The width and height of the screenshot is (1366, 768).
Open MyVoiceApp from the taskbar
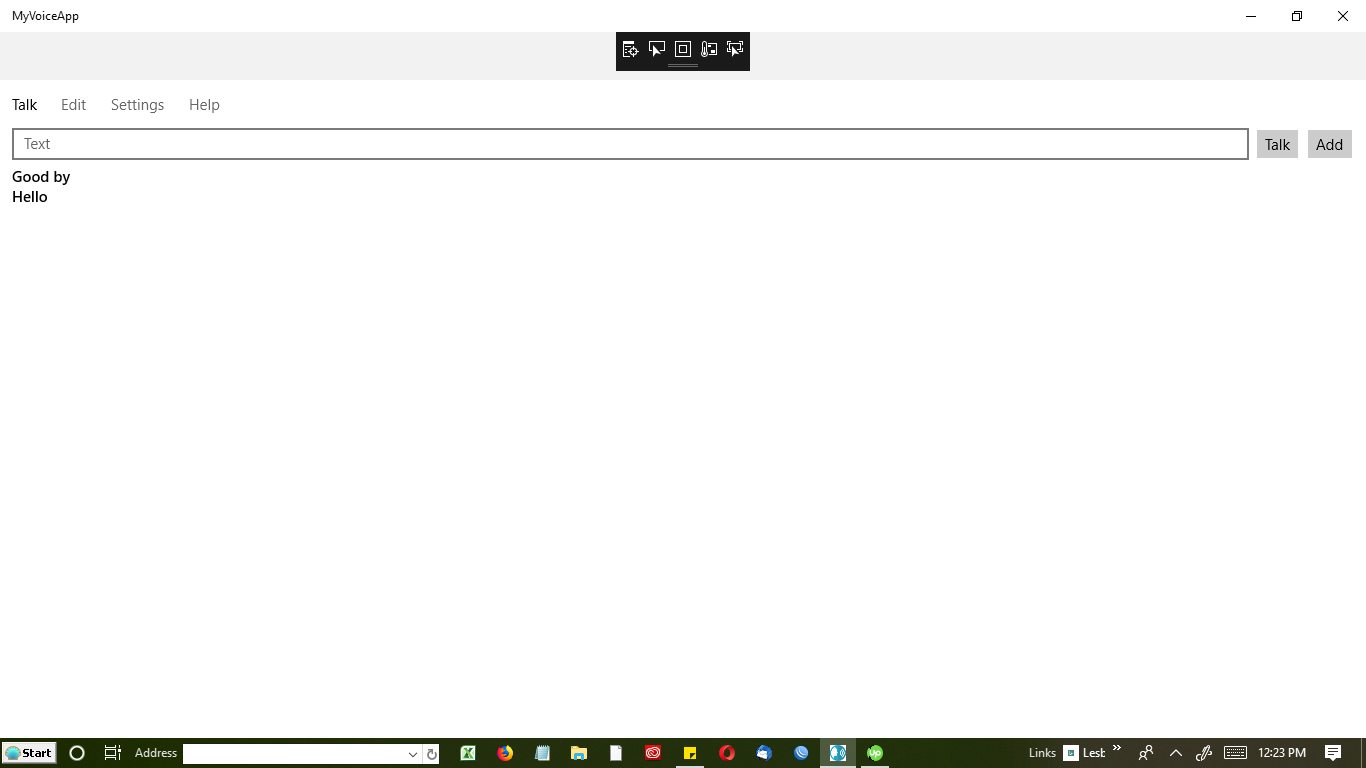click(837, 752)
